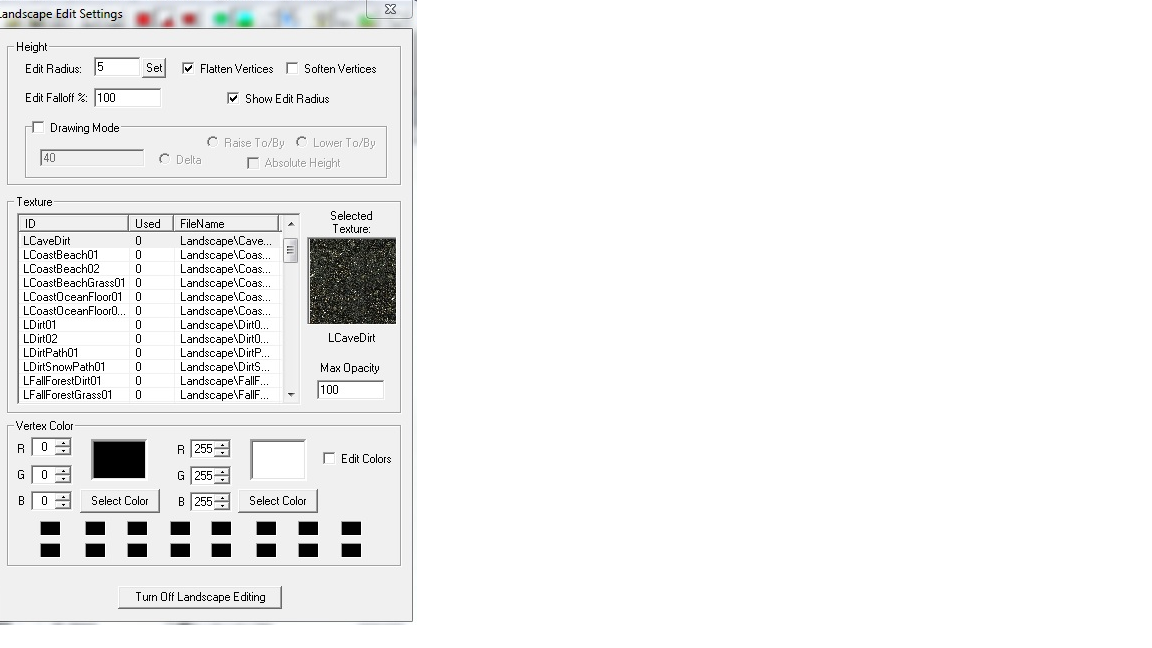Select LDirt01 texture row

(150, 325)
